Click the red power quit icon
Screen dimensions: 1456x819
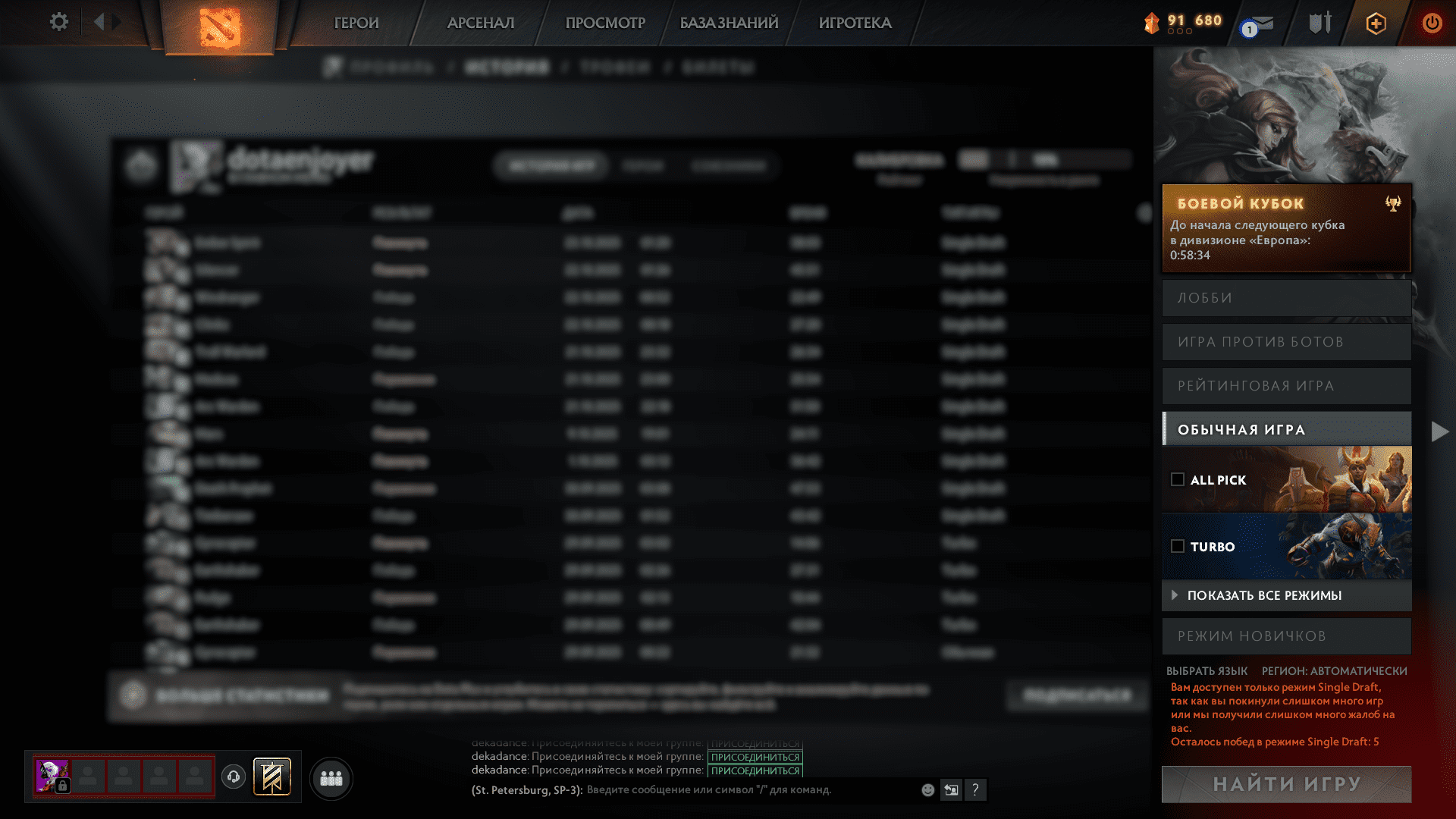click(x=1432, y=23)
